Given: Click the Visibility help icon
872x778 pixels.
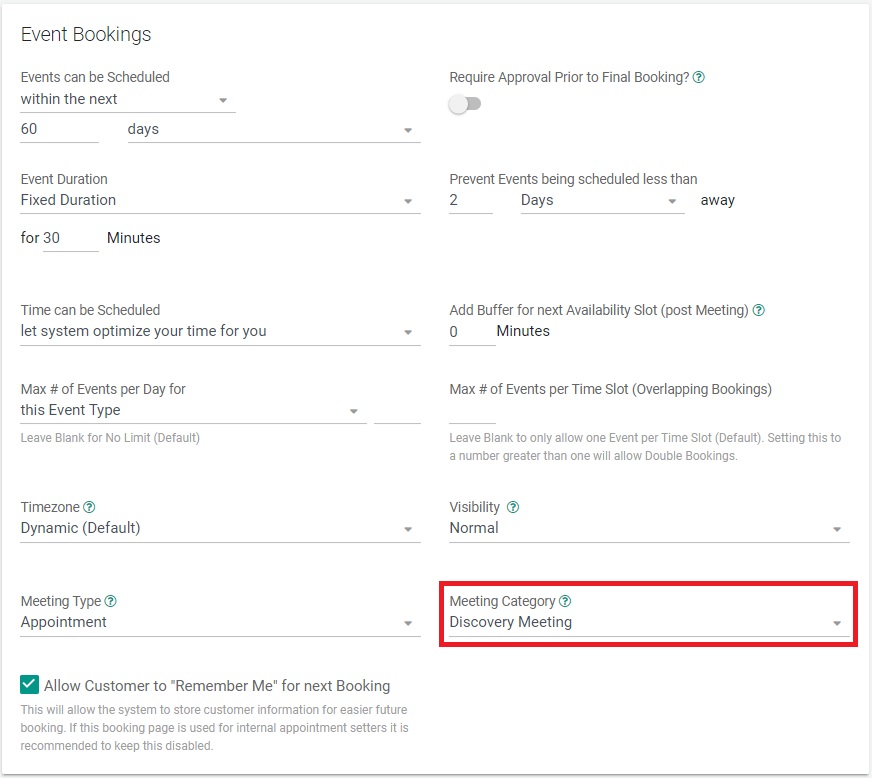Looking at the screenshot, I should tap(513, 507).
